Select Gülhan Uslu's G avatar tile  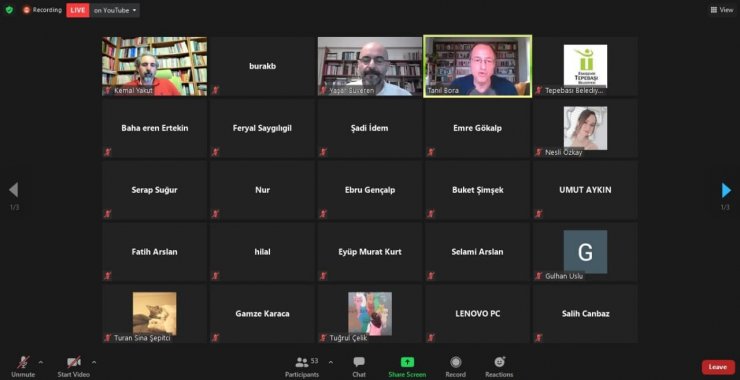point(585,252)
